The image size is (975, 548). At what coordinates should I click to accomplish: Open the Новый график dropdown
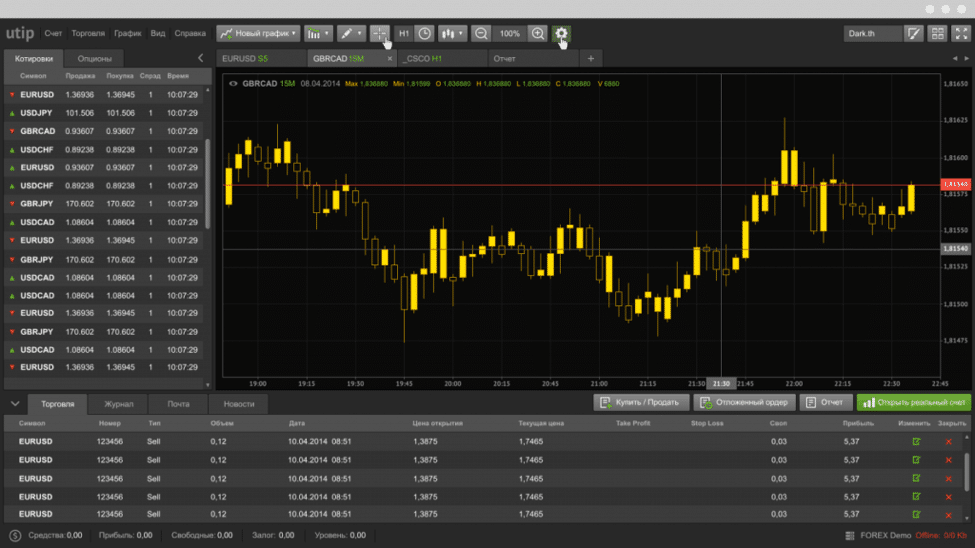click(259, 34)
